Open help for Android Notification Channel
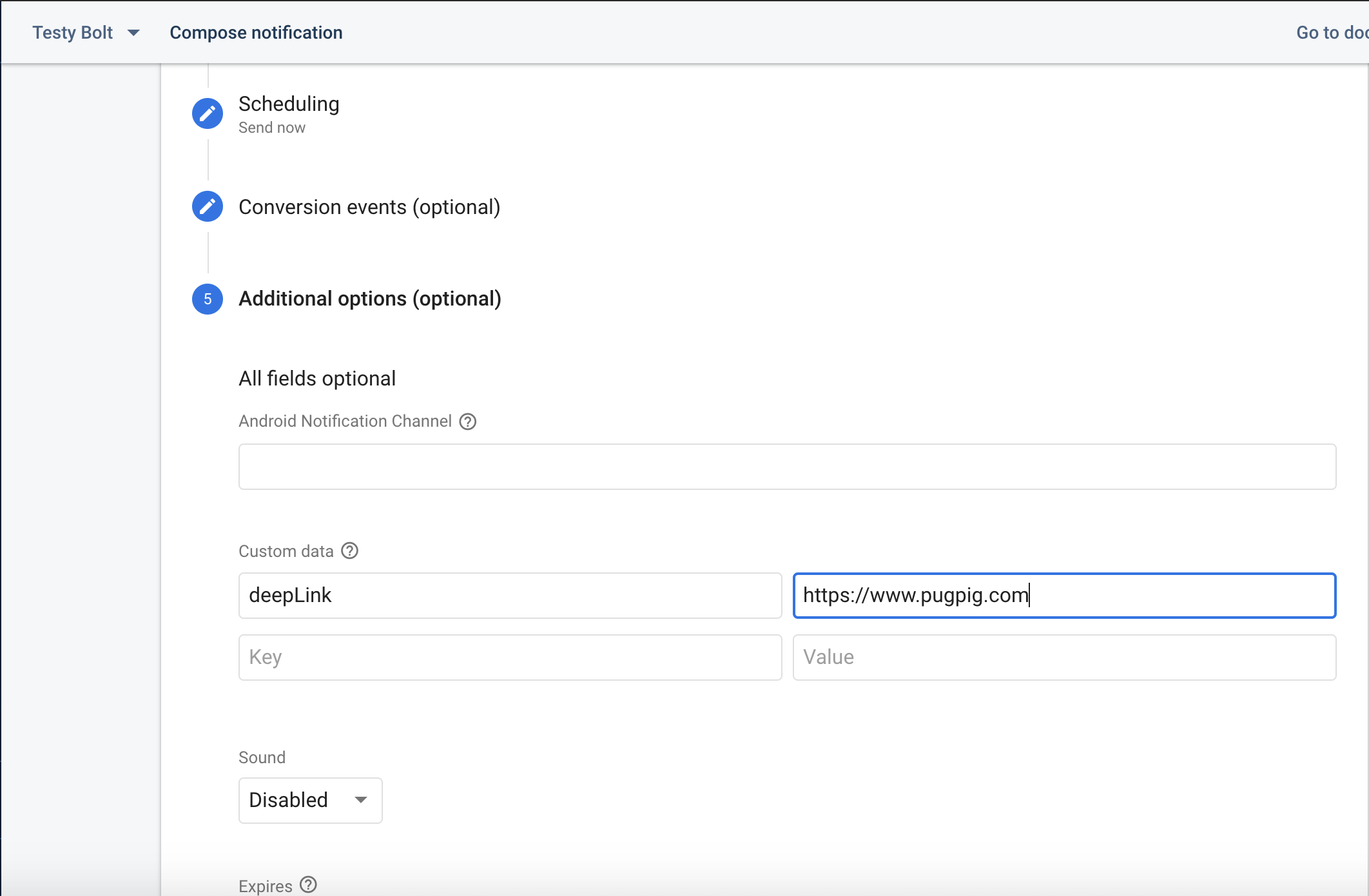 point(468,422)
